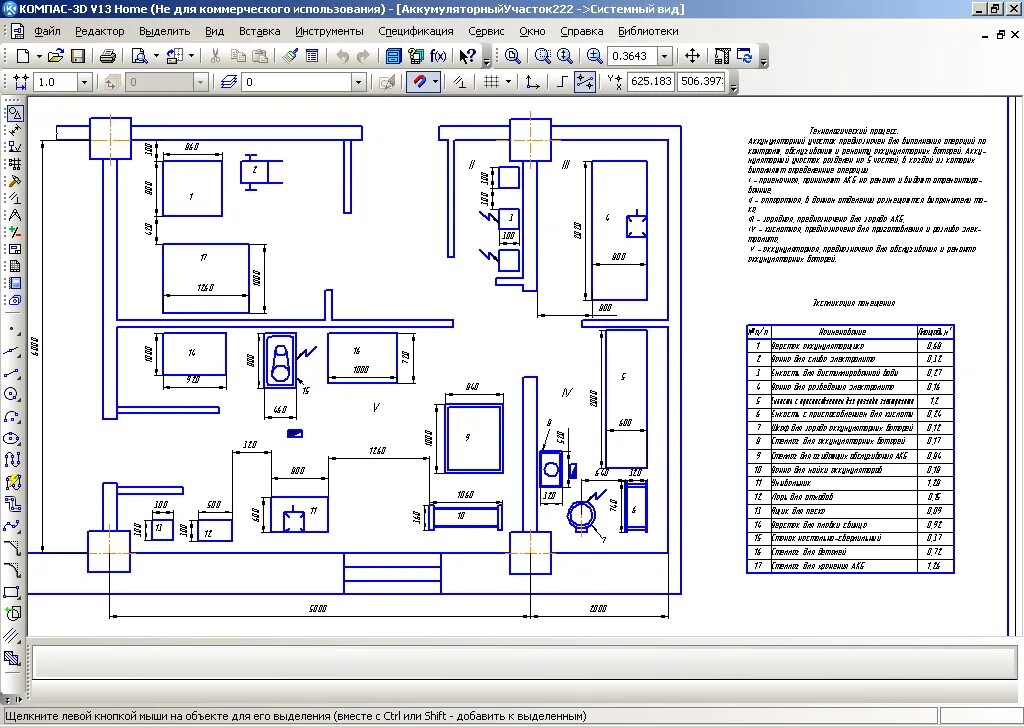Open the Справка menu
This screenshot has width=1024, height=728.
[x=581, y=31]
